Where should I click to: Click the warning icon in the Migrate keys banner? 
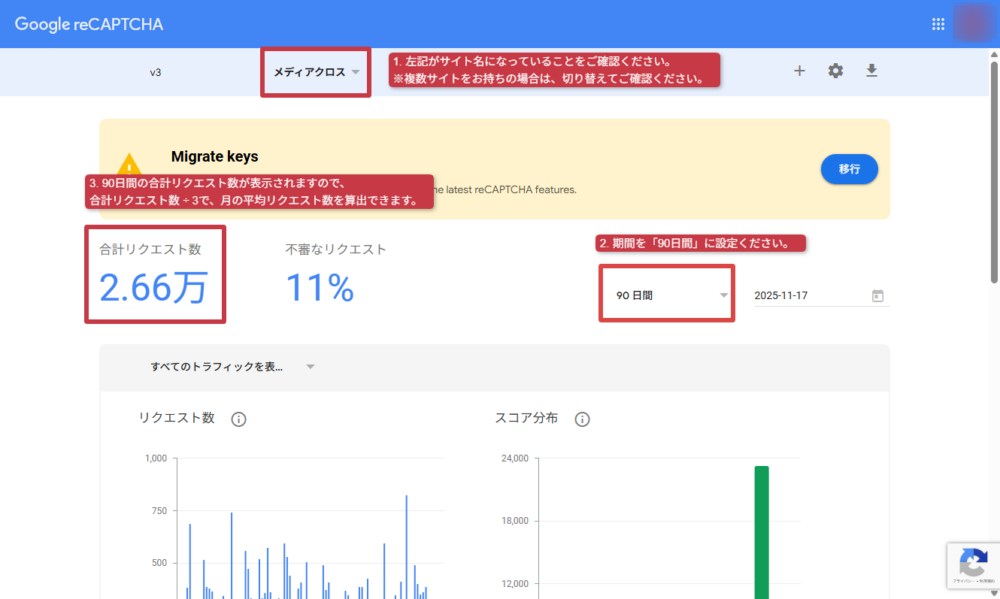pos(130,166)
